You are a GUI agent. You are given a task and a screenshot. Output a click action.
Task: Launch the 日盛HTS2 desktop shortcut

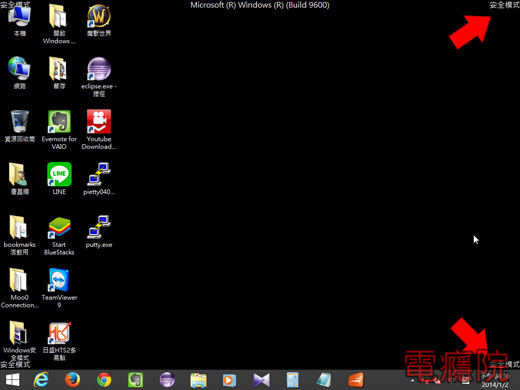coord(59,341)
